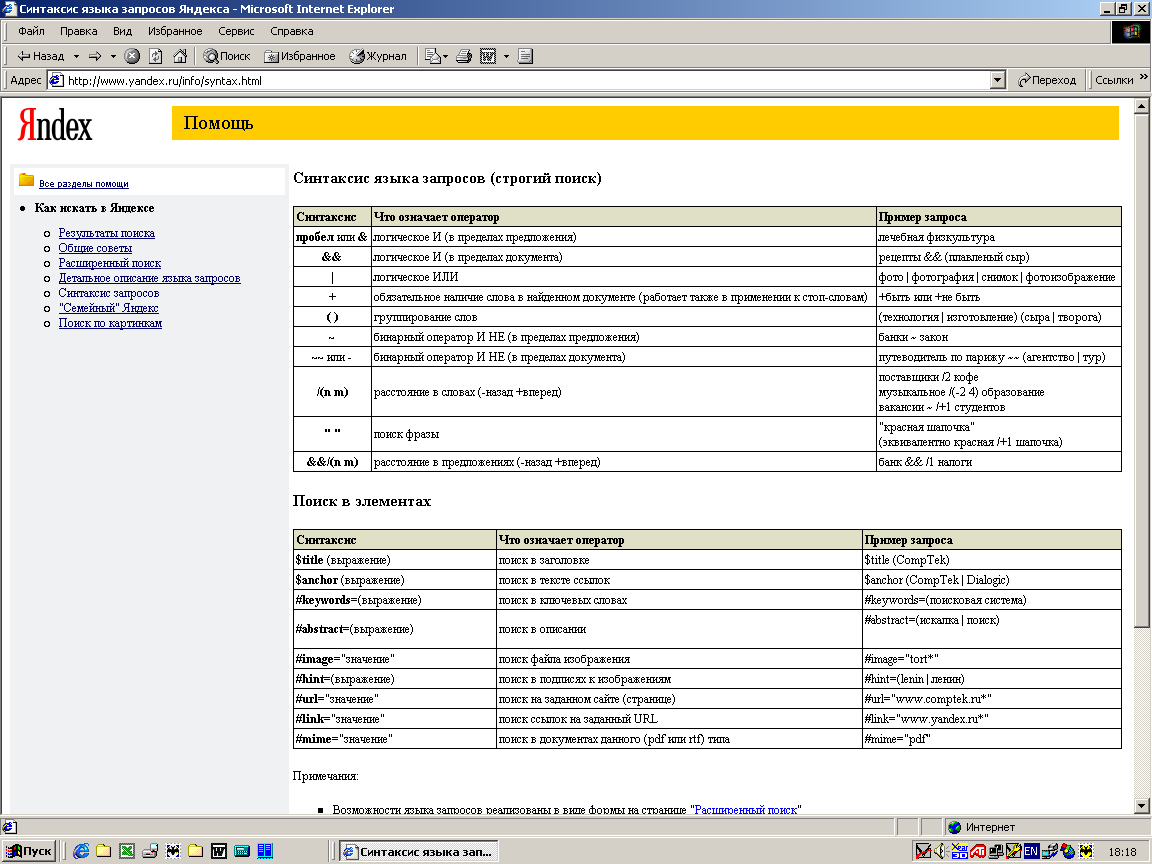Viewport: 1152px width, 864px height.
Task: Go to Home page icon
Action: pos(180,56)
